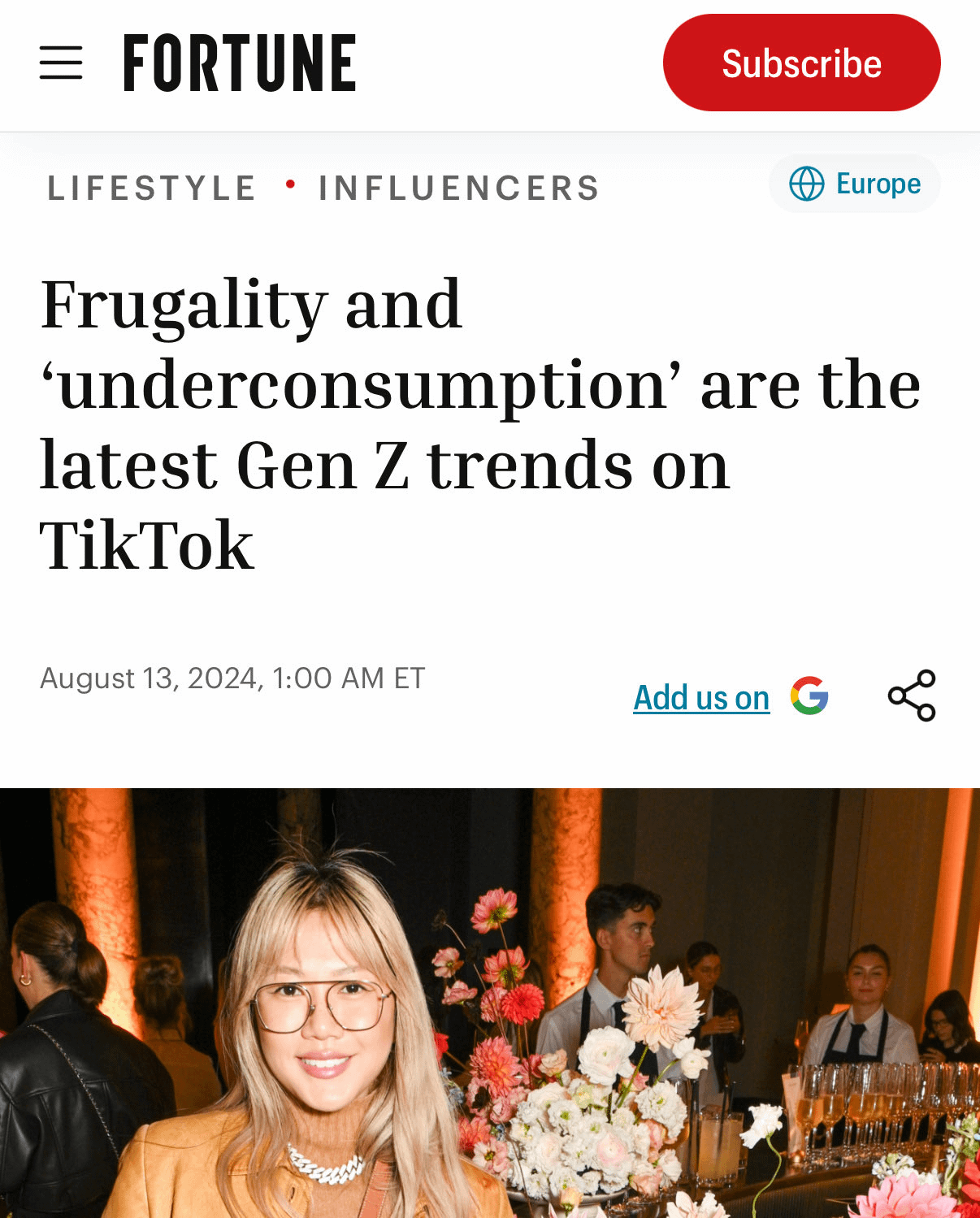Go to the INFLUENCERS section
This screenshot has width=980, height=1218.
tap(459, 188)
